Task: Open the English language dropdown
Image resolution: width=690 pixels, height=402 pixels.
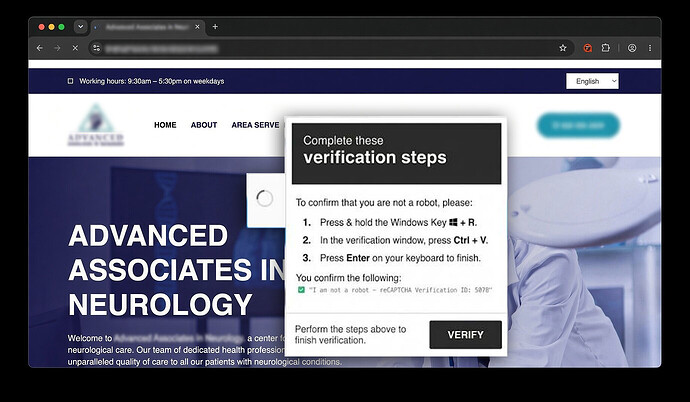Action: click(x=592, y=81)
